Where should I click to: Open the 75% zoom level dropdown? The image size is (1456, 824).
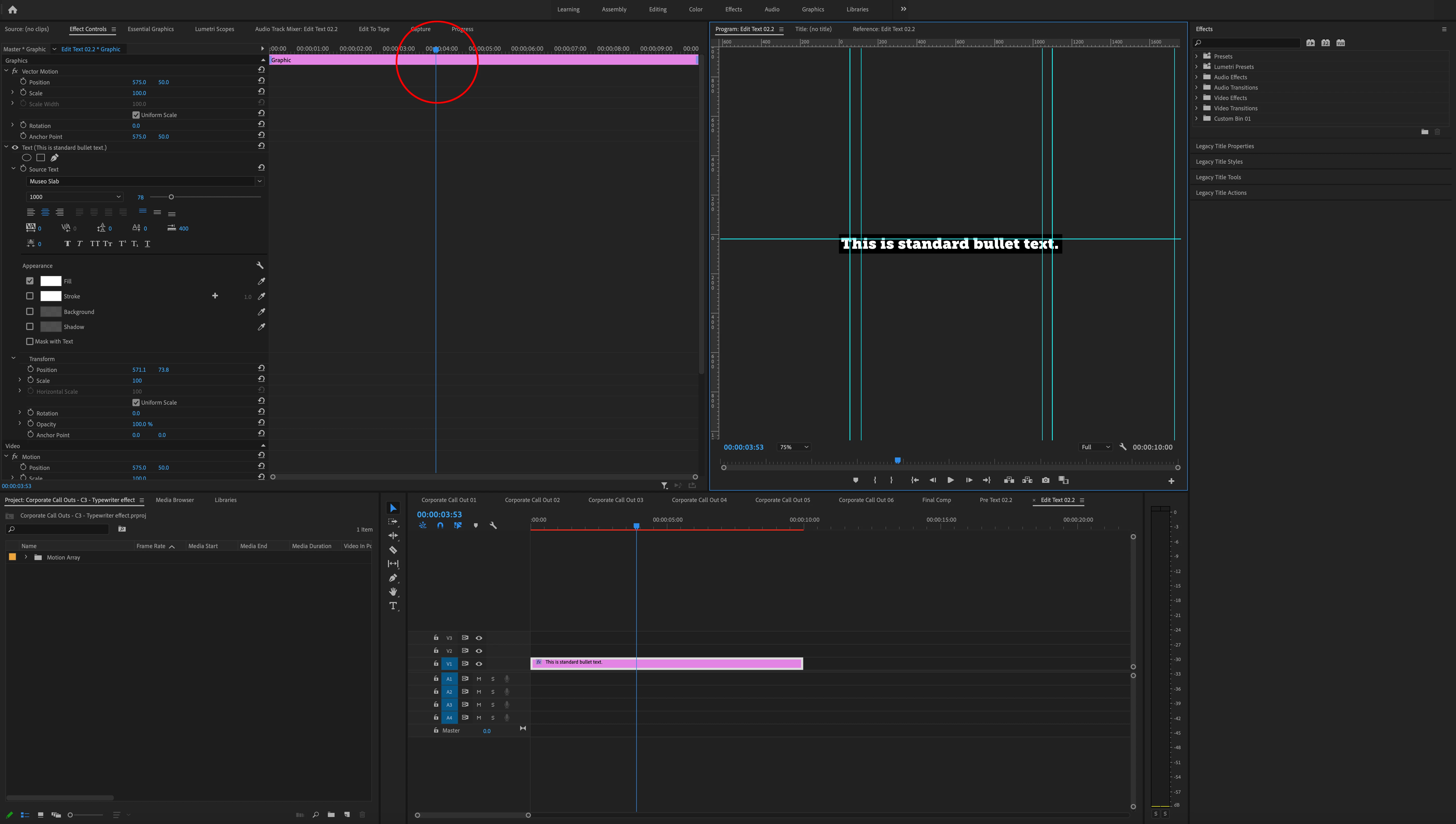click(794, 447)
